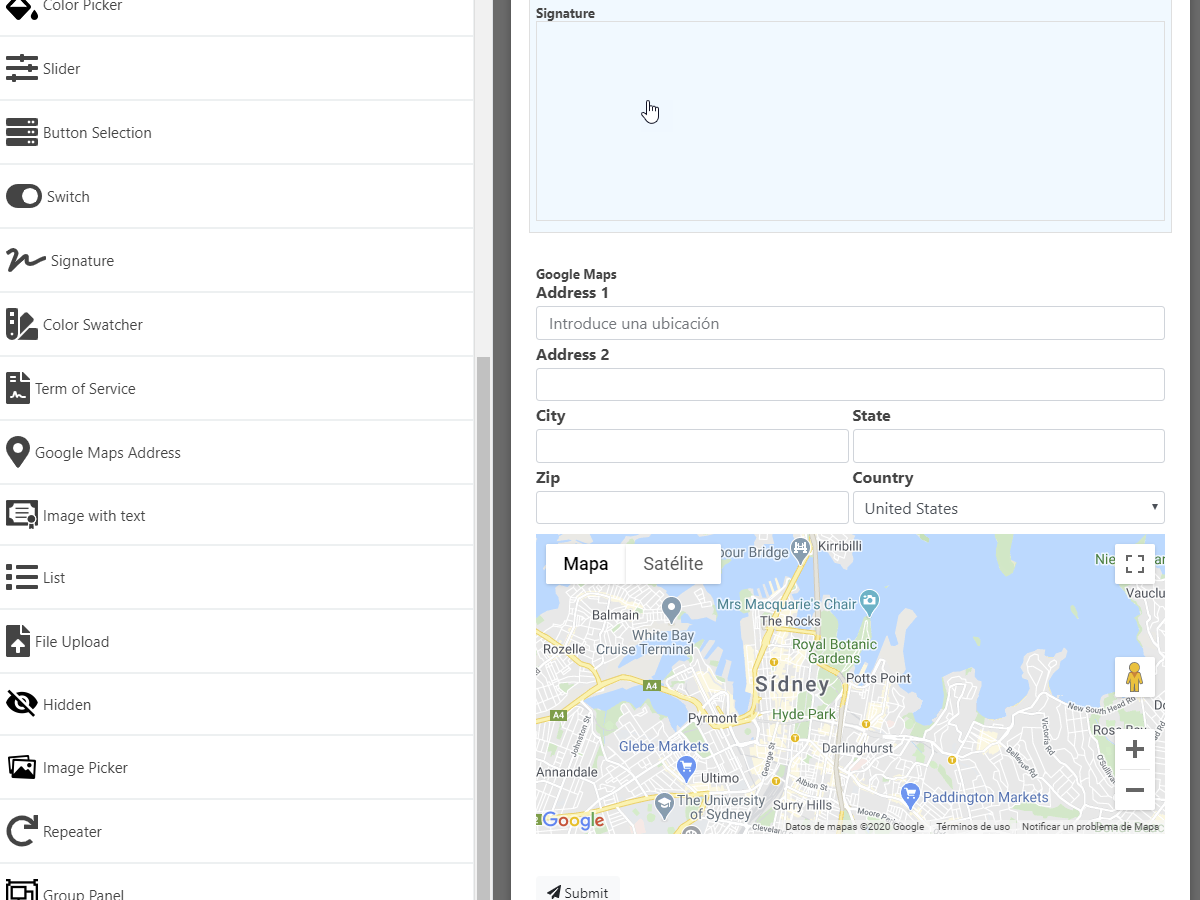Click the Image with text icon
The height and width of the screenshot is (900, 1200).
point(22,515)
